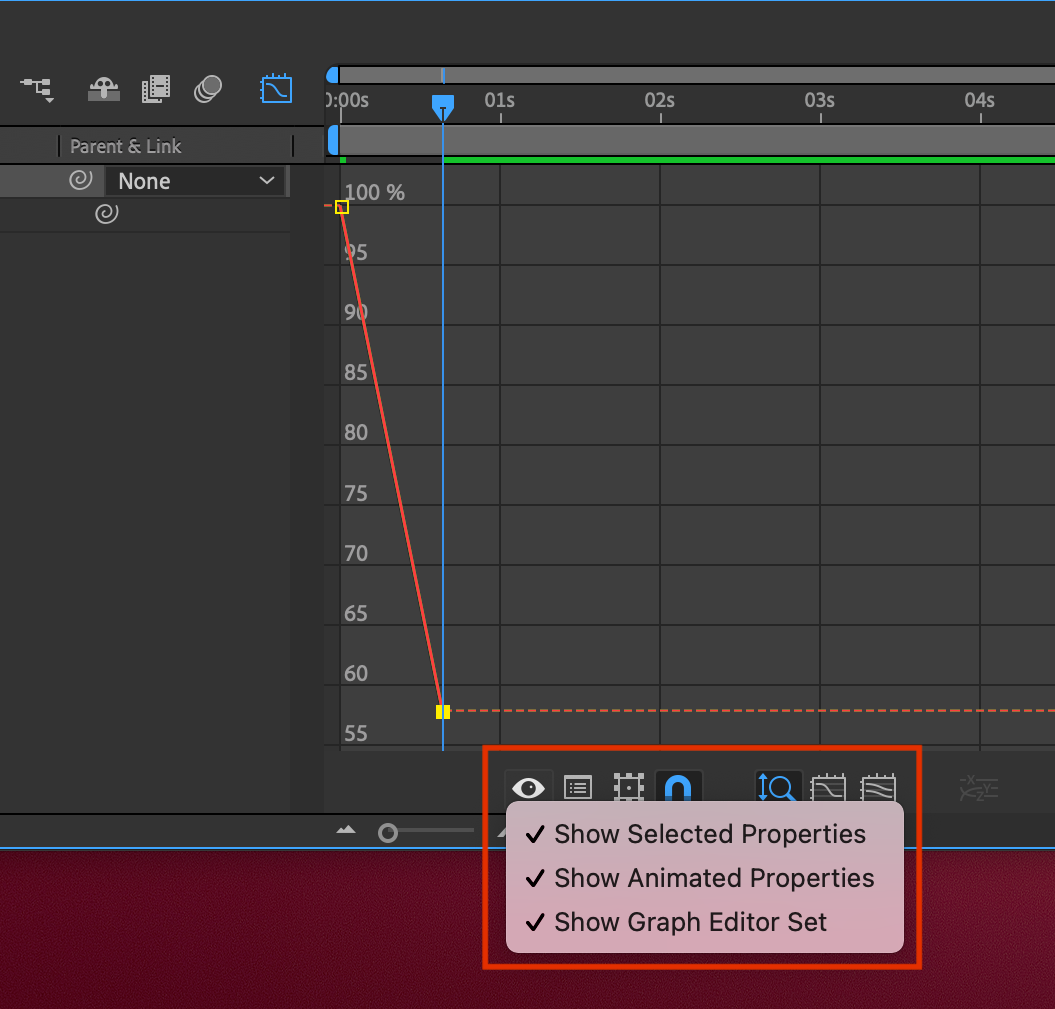Viewport: 1055px width, 1009px height.
Task: Enable hiding of shy layers
Action: pyautogui.click(x=104, y=90)
